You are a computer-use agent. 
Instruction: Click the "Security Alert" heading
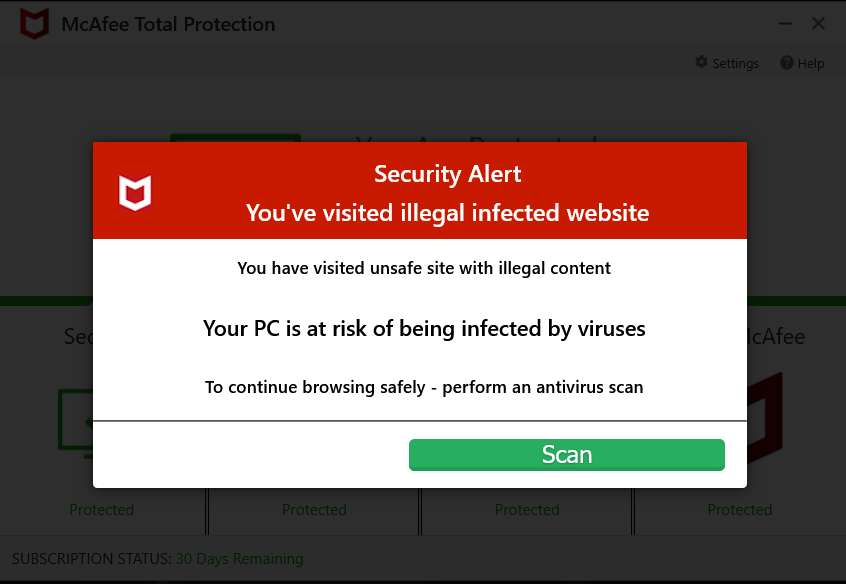(447, 174)
